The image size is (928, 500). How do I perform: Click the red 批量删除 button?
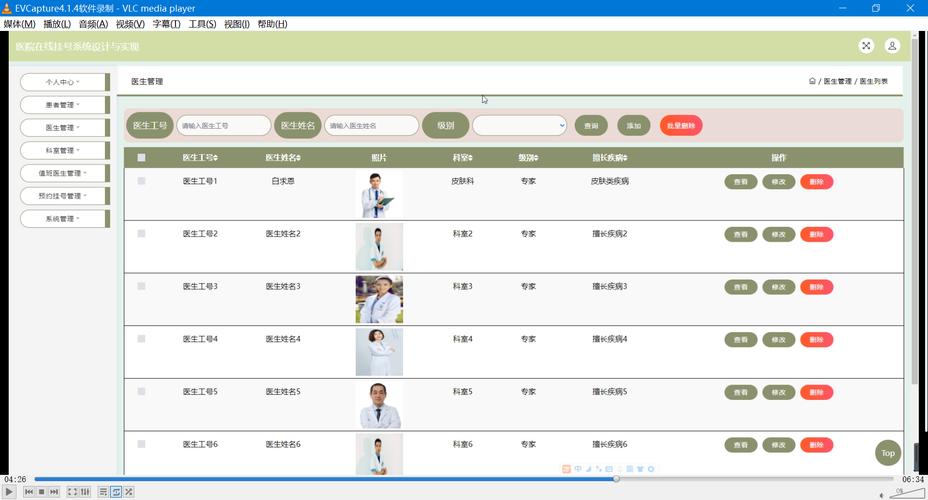[681, 125]
